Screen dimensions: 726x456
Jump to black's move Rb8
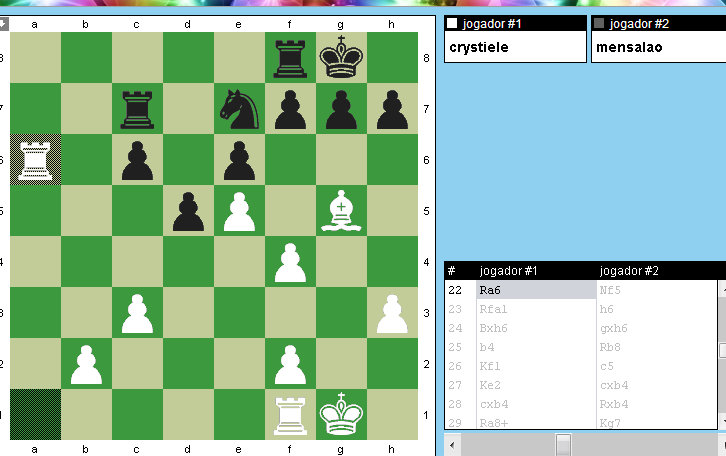(609, 347)
